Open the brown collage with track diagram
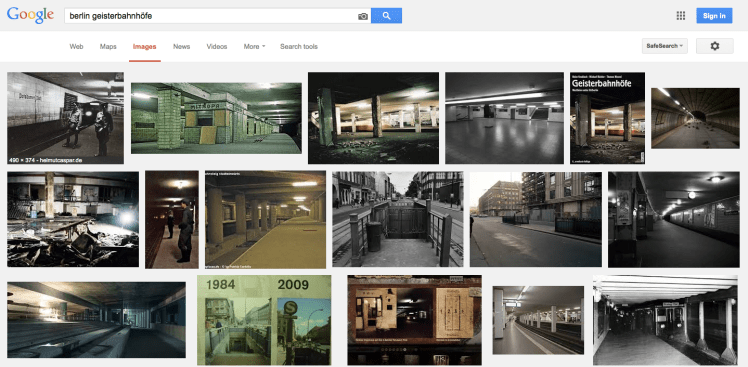 (x=415, y=320)
